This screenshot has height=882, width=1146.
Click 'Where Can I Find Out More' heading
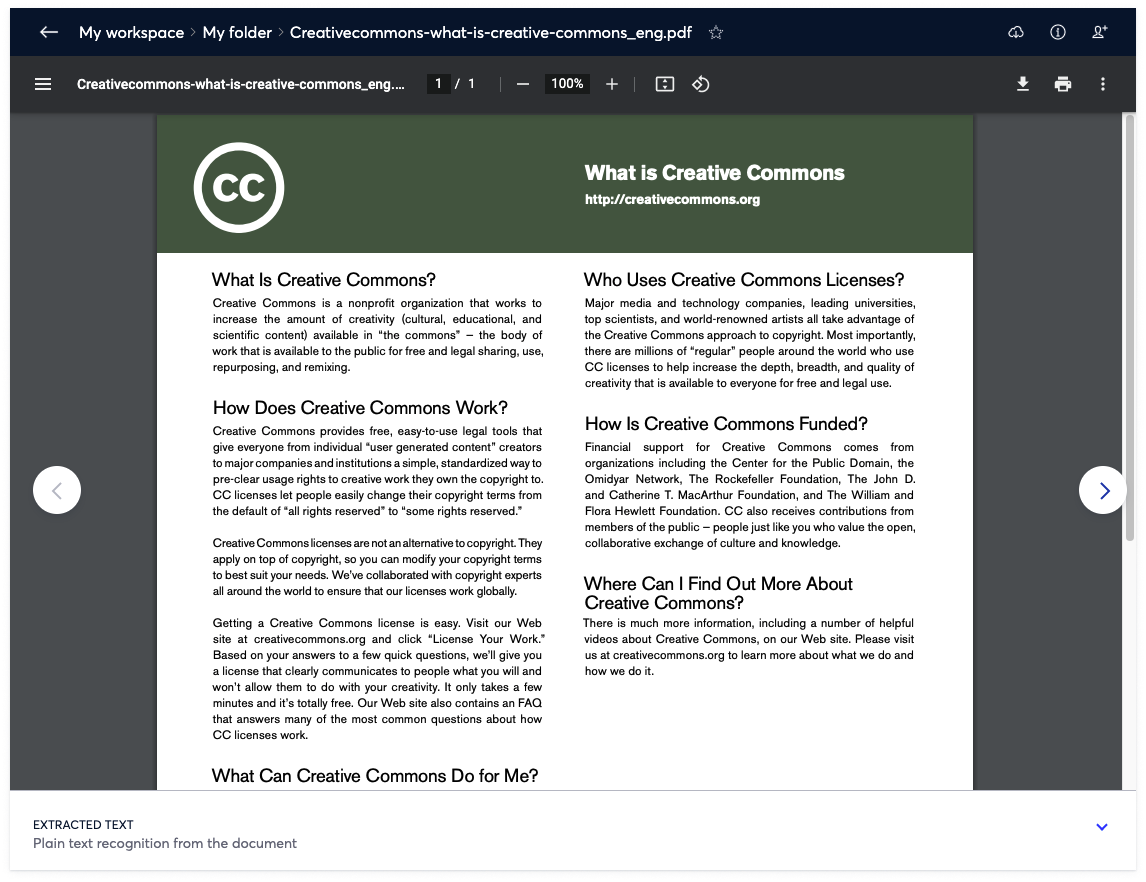pos(718,593)
